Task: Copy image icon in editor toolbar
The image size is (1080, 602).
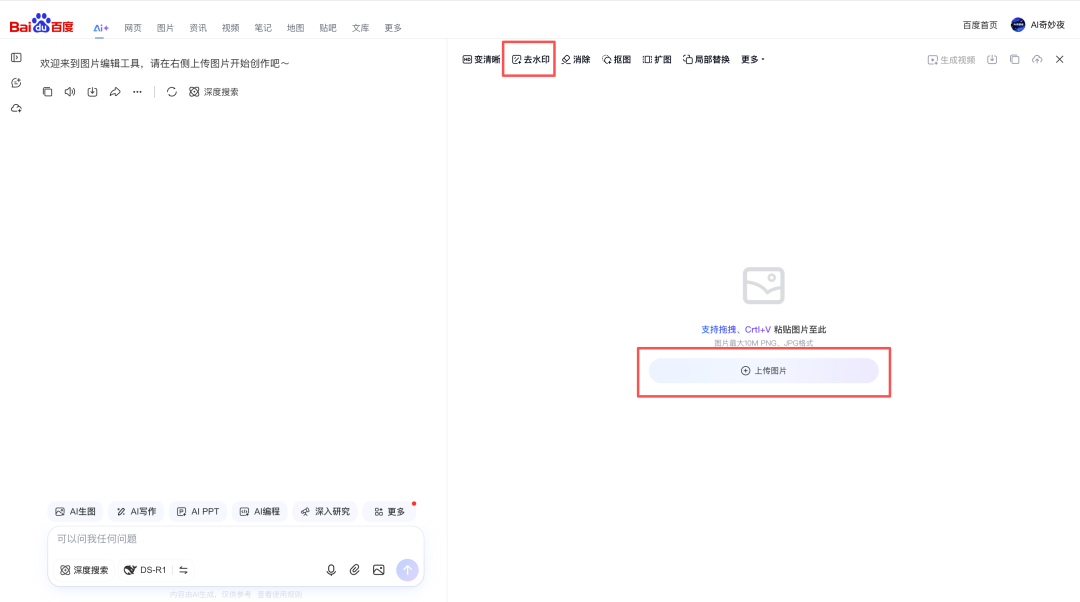Action: click(x=1015, y=59)
